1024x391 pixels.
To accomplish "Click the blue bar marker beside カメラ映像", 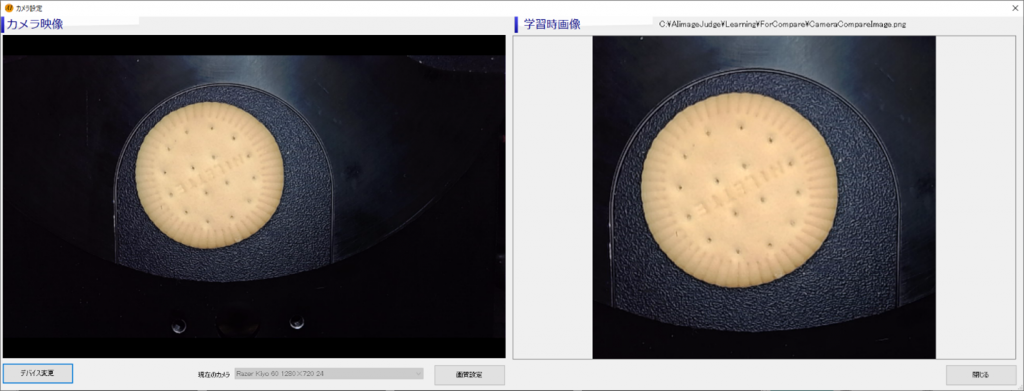I will click(x=3, y=25).
